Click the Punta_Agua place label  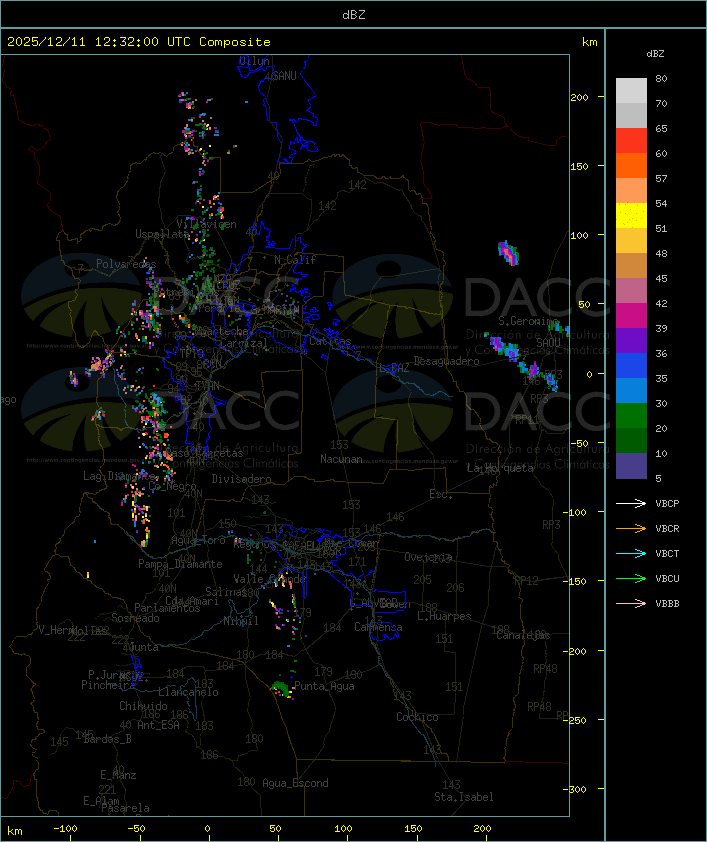(x=324, y=686)
